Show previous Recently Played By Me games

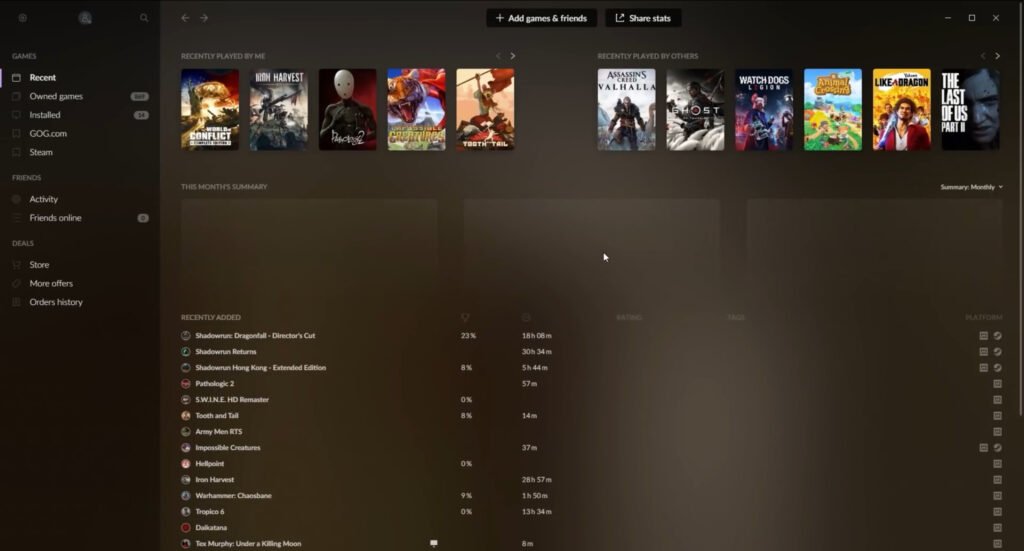point(498,56)
